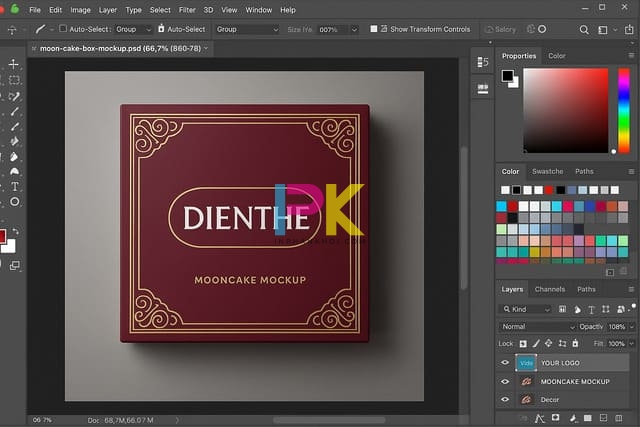Filter layers by type (T) icon
The height and width of the screenshot is (427, 640).
click(x=591, y=309)
